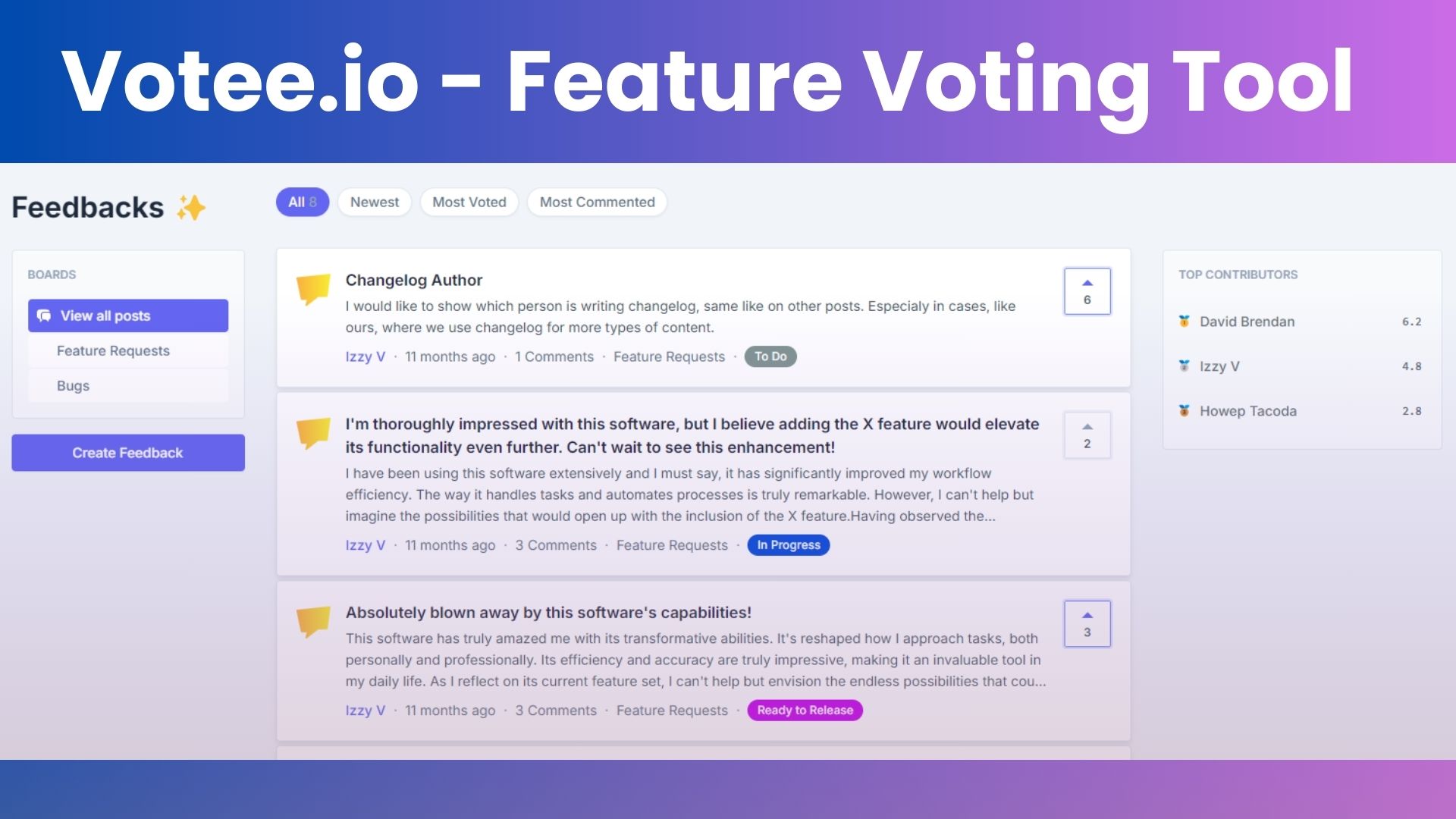Open the Bugs board

73,385
